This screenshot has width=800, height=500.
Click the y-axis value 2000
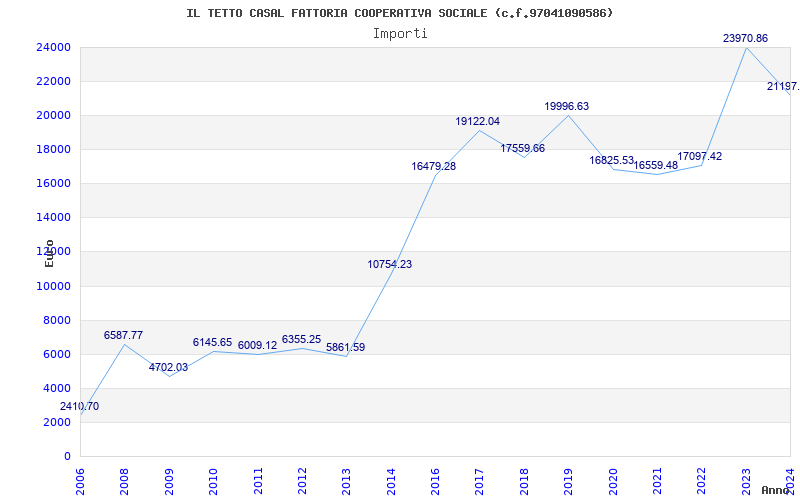(56, 422)
